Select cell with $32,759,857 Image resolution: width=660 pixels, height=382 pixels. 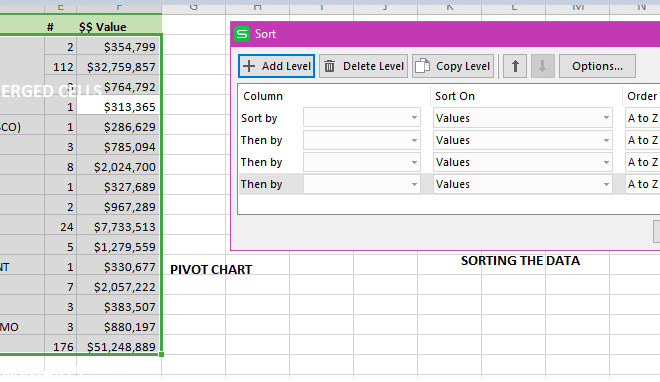[x=118, y=66]
